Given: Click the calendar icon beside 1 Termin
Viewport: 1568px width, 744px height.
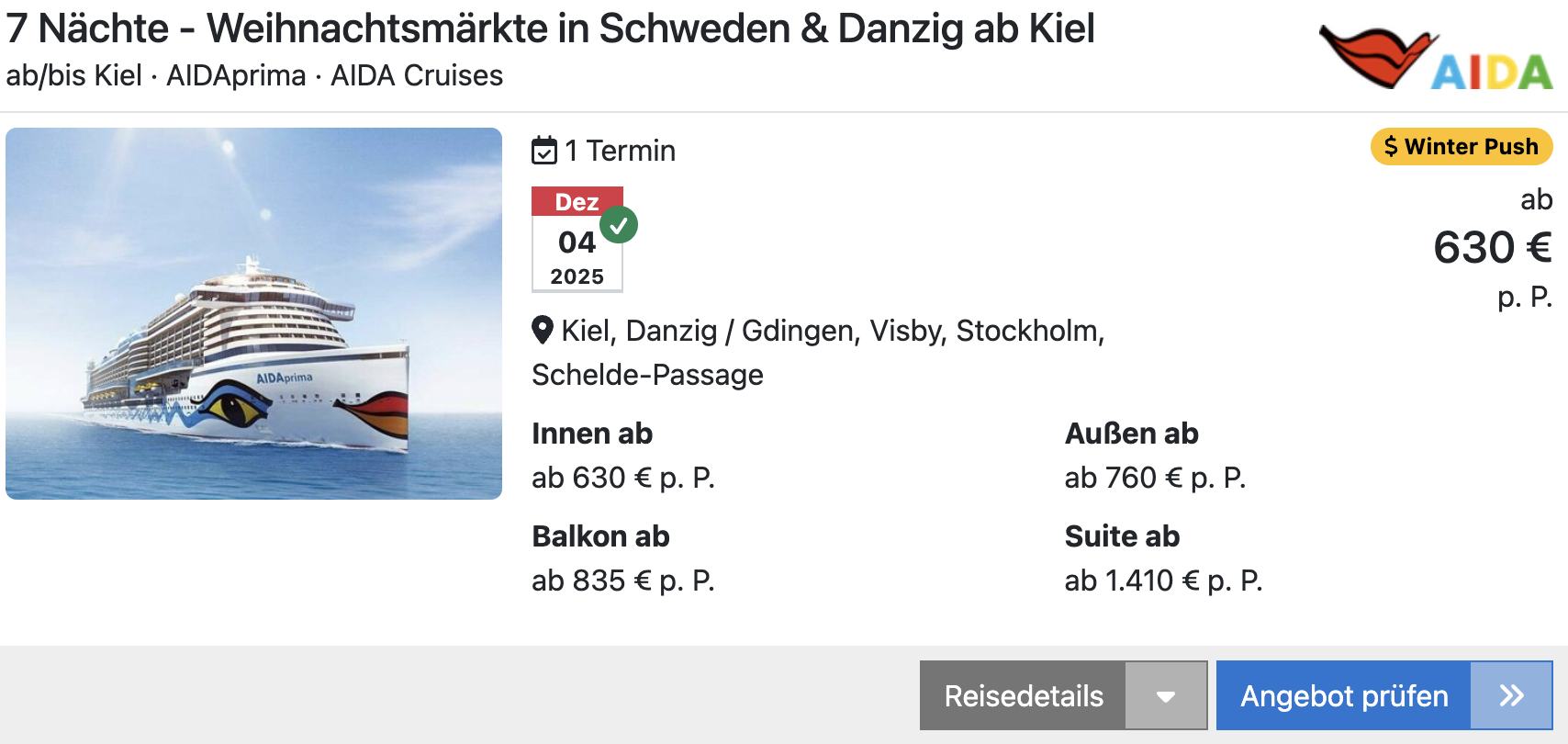Looking at the screenshot, I should tap(544, 150).
